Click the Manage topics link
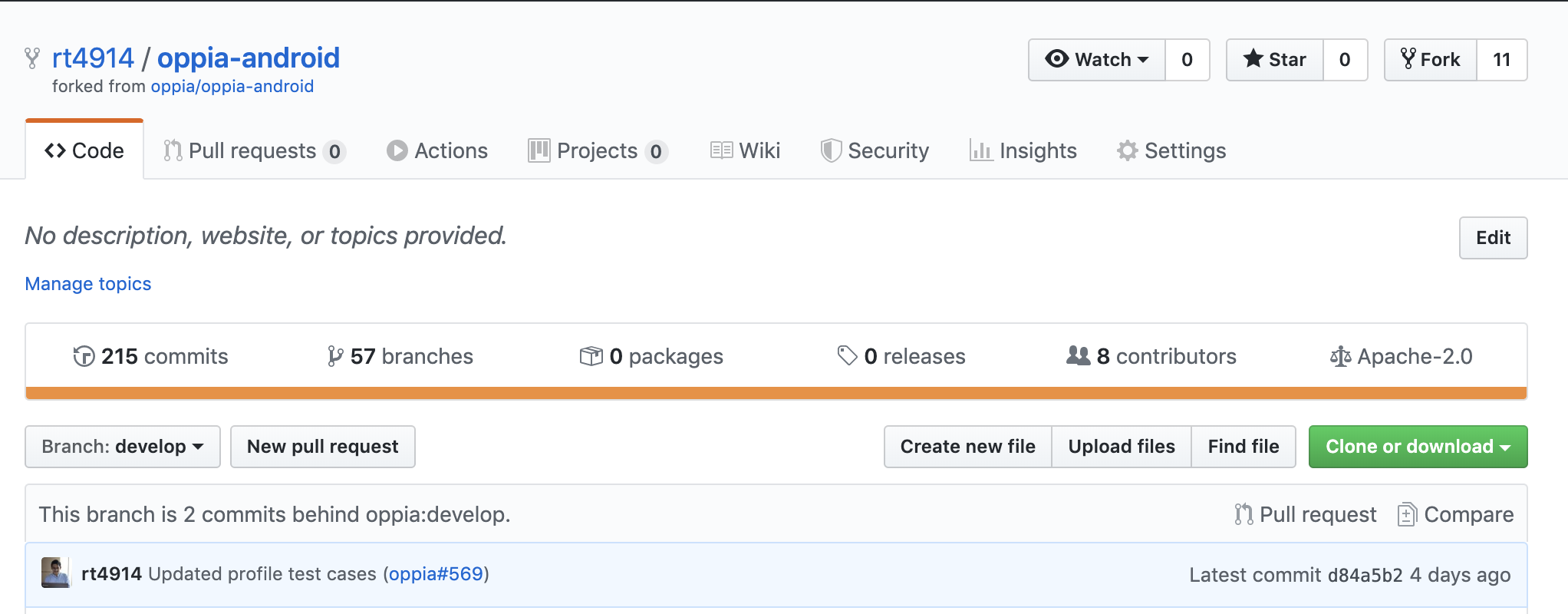Screen dimensions: 1568x614 88,284
